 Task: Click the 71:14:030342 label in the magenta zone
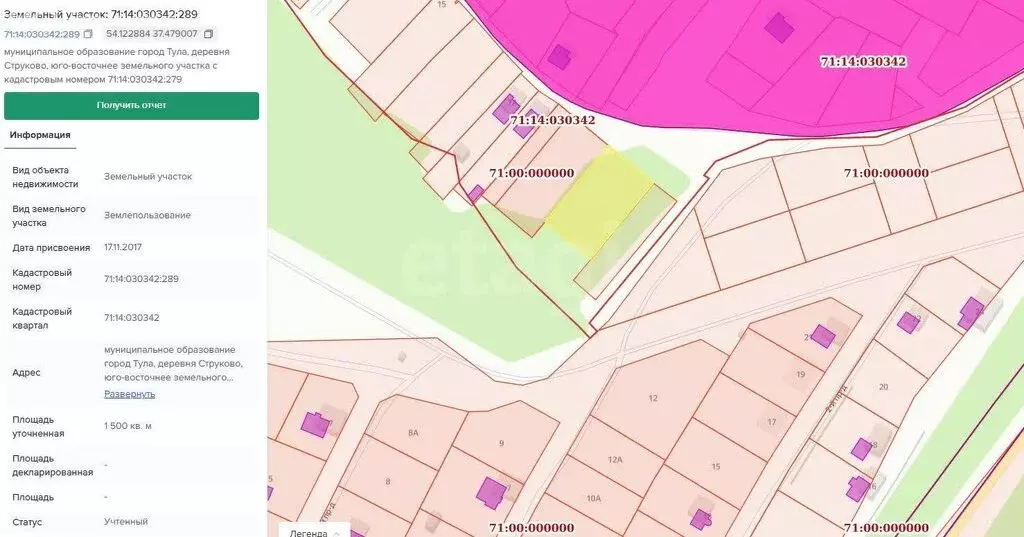pos(862,61)
